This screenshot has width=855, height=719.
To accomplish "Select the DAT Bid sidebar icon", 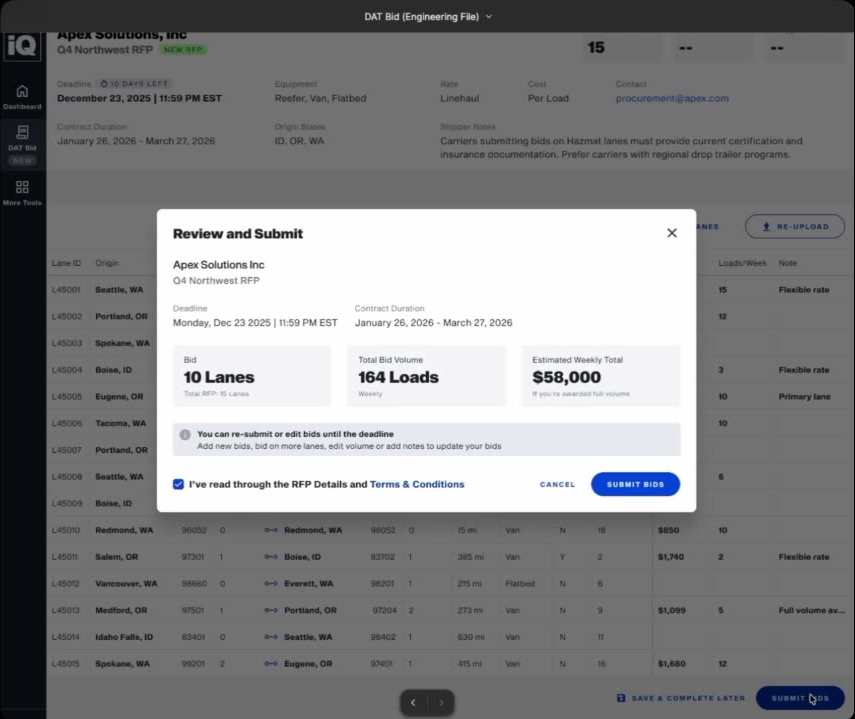I will (22, 138).
